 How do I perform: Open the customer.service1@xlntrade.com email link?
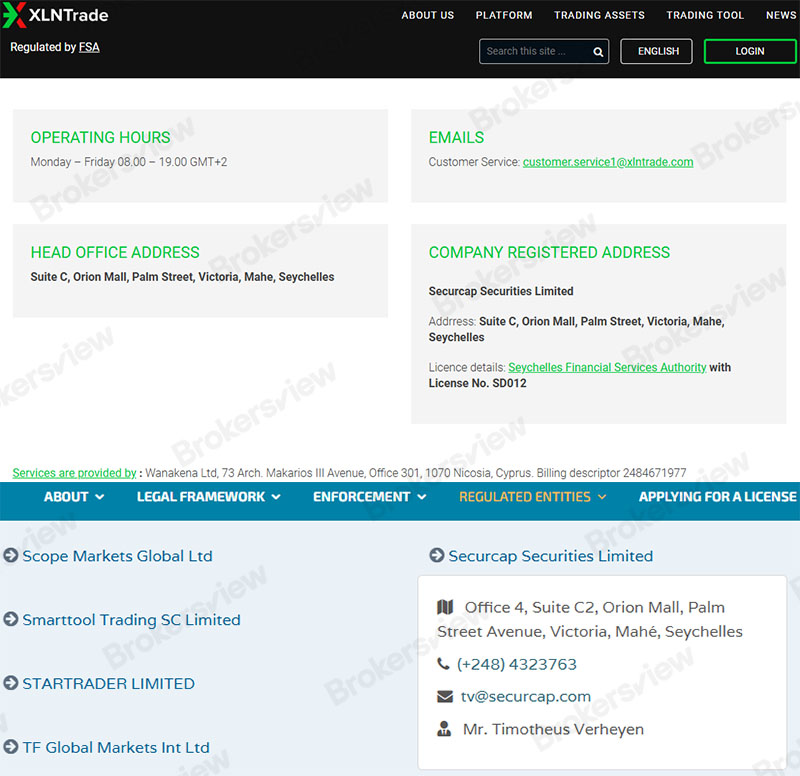point(607,162)
